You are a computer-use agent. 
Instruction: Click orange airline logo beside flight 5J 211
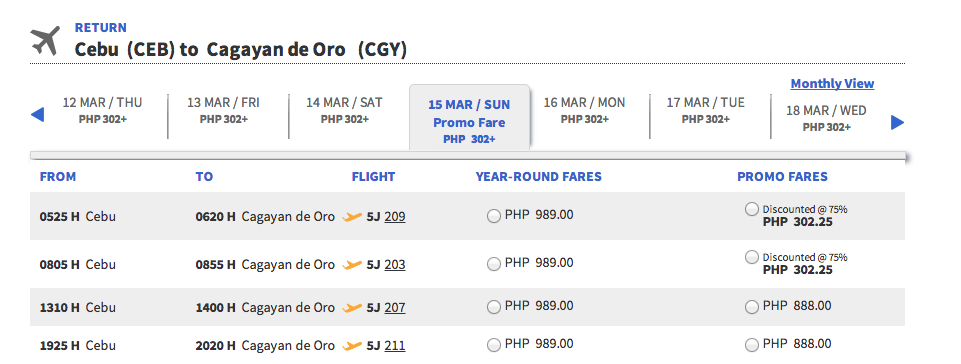[x=352, y=346]
